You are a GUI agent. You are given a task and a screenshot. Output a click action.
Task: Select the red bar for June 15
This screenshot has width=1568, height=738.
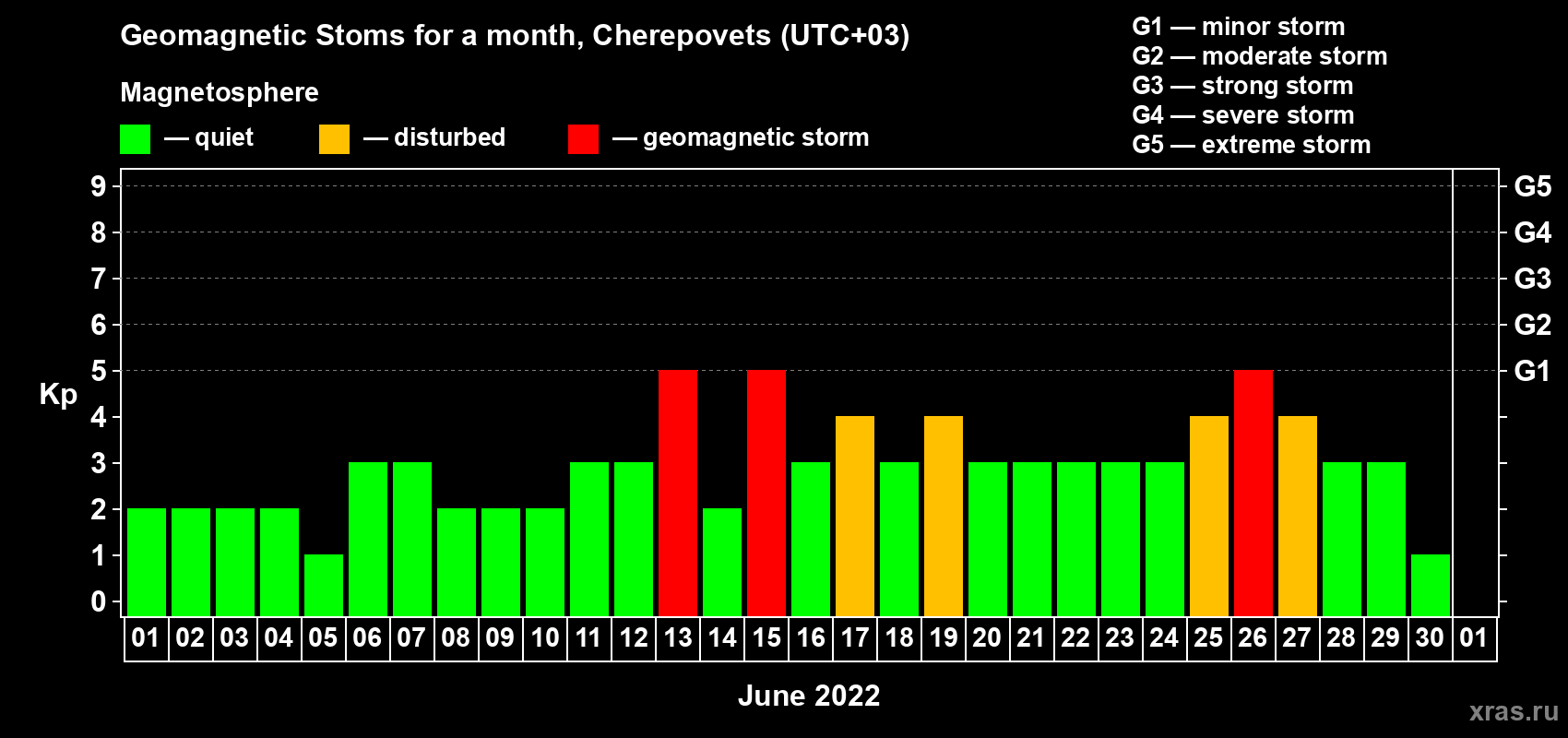tap(766, 493)
